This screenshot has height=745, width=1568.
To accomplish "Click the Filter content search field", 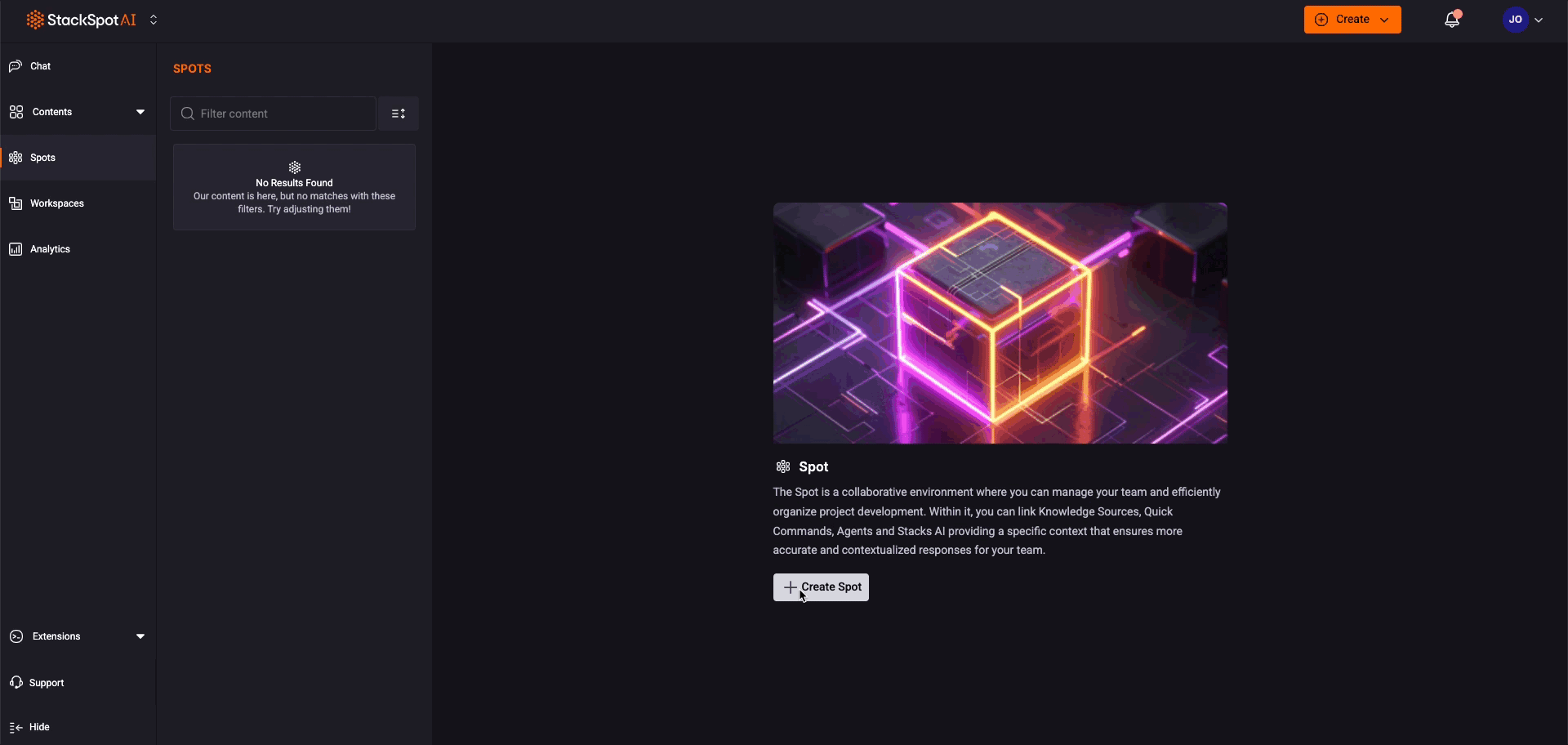I will 273,114.
